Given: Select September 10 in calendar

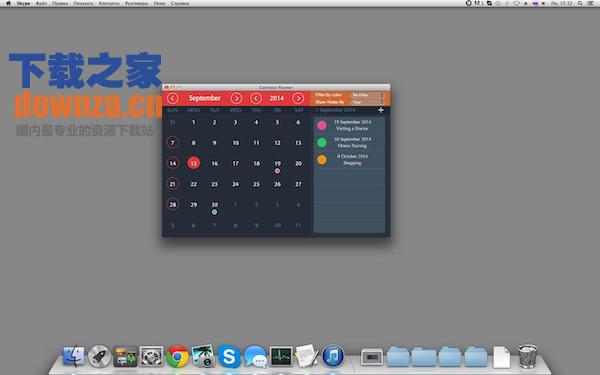Looking at the screenshot, I should (236, 143).
